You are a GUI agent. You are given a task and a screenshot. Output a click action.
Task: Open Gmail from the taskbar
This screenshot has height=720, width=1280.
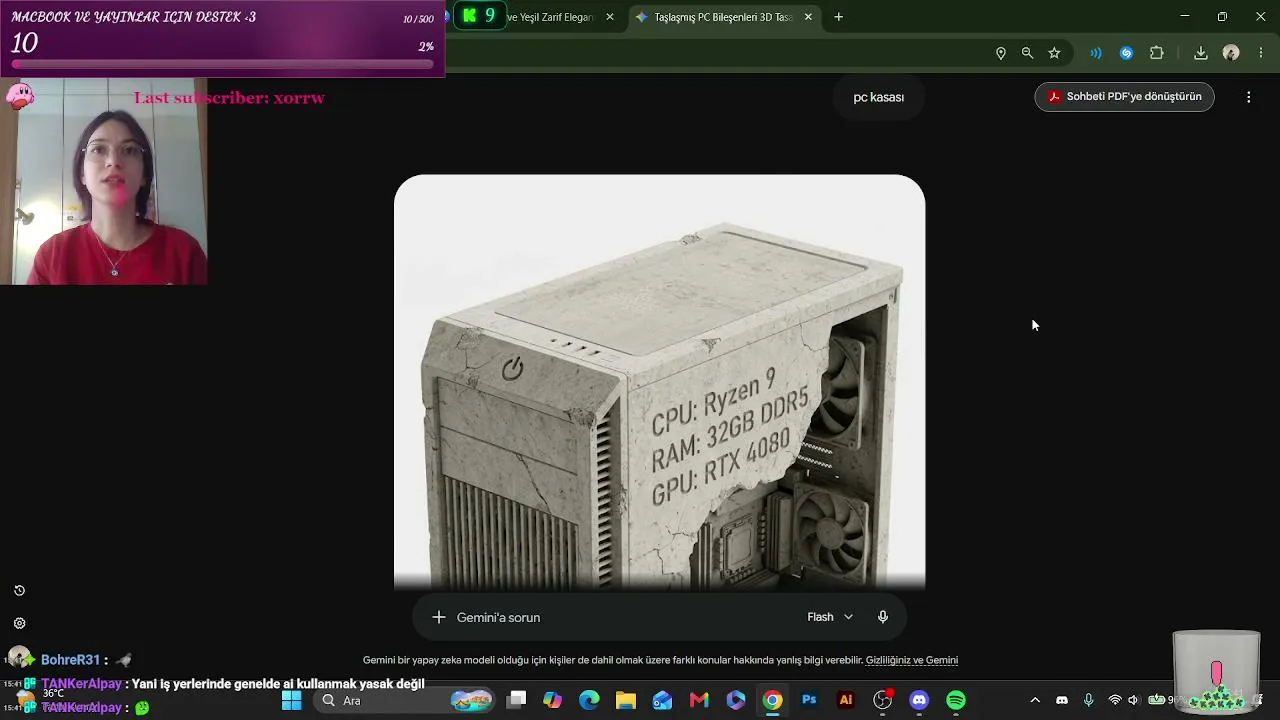click(699, 700)
